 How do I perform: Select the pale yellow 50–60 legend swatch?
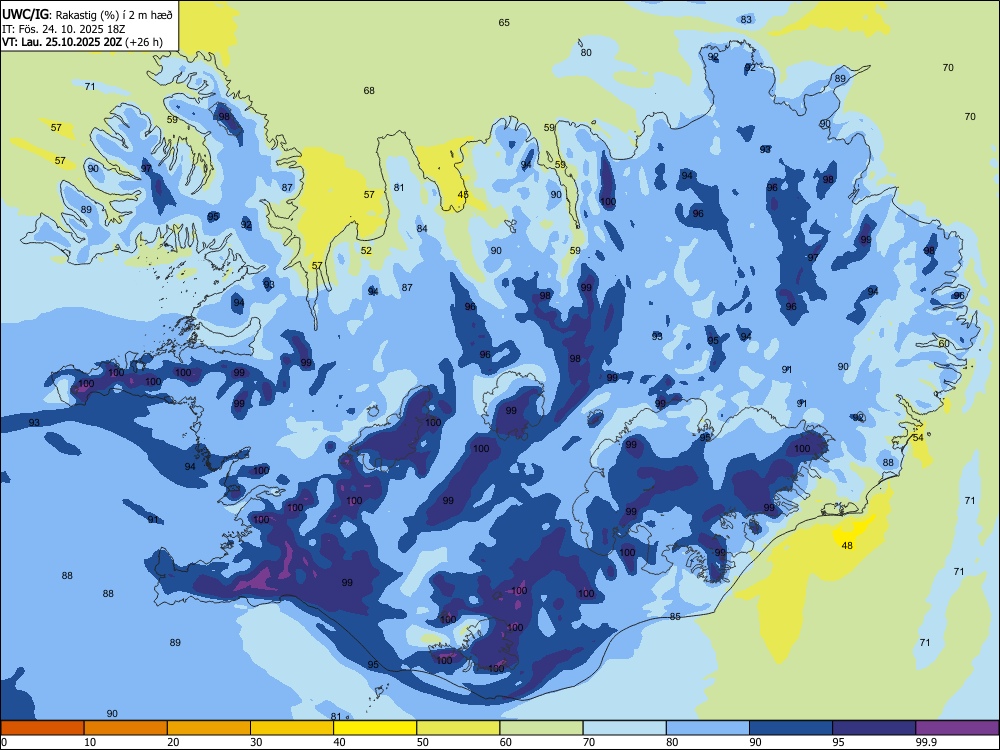coord(458,728)
